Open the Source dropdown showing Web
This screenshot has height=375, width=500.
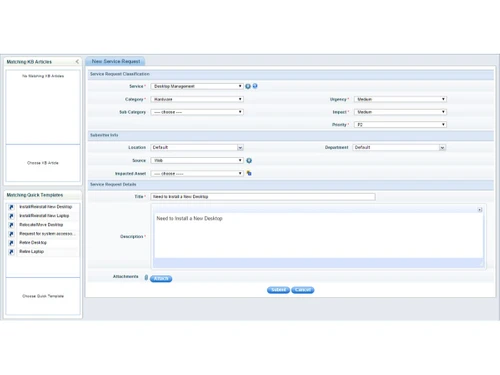pos(197,161)
